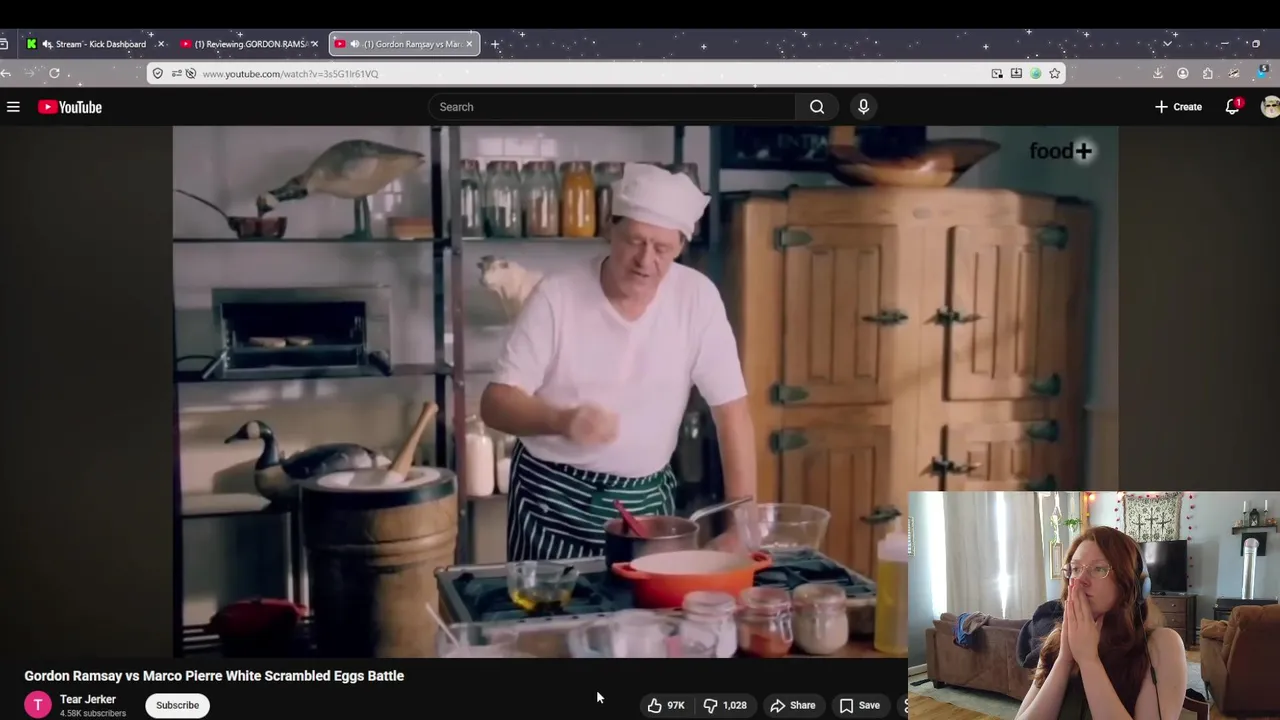
Task: Dislike the video with thumbs down
Action: [727, 705]
